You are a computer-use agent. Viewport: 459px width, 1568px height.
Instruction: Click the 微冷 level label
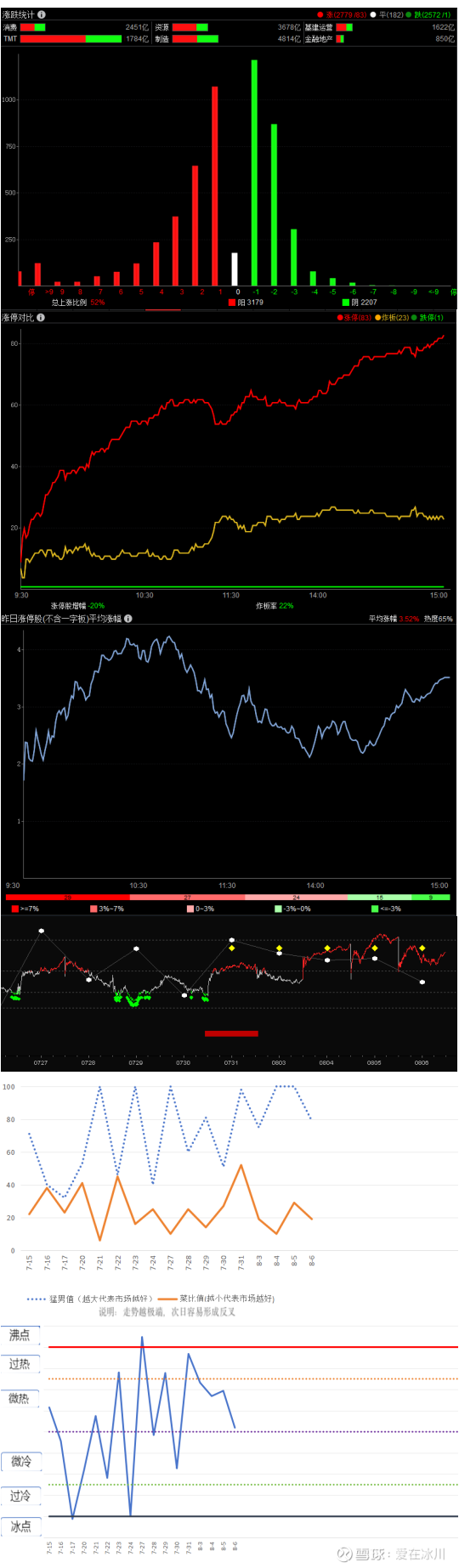click(x=20, y=1461)
